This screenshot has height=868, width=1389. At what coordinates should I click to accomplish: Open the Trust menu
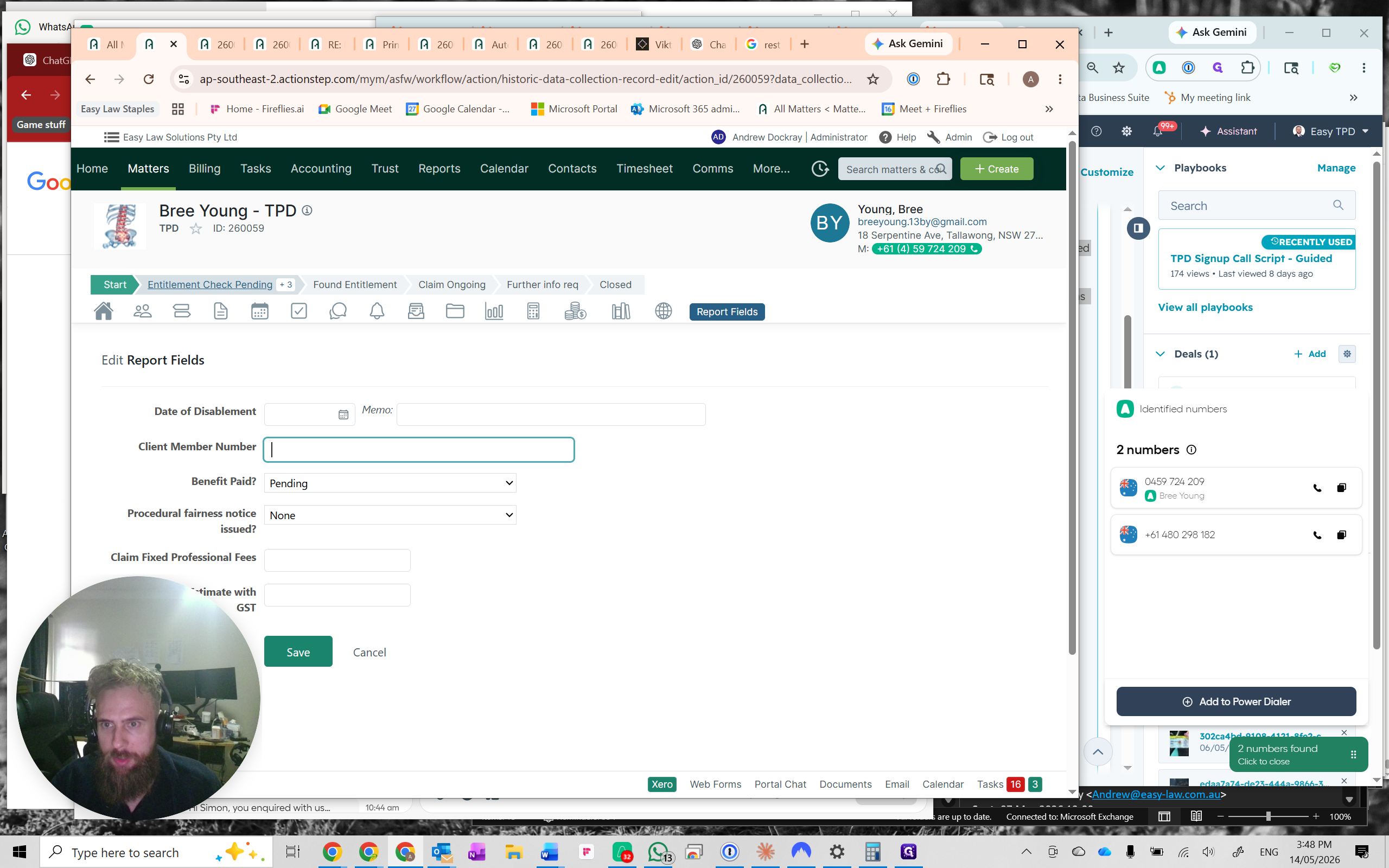pyautogui.click(x=385, y=169)
